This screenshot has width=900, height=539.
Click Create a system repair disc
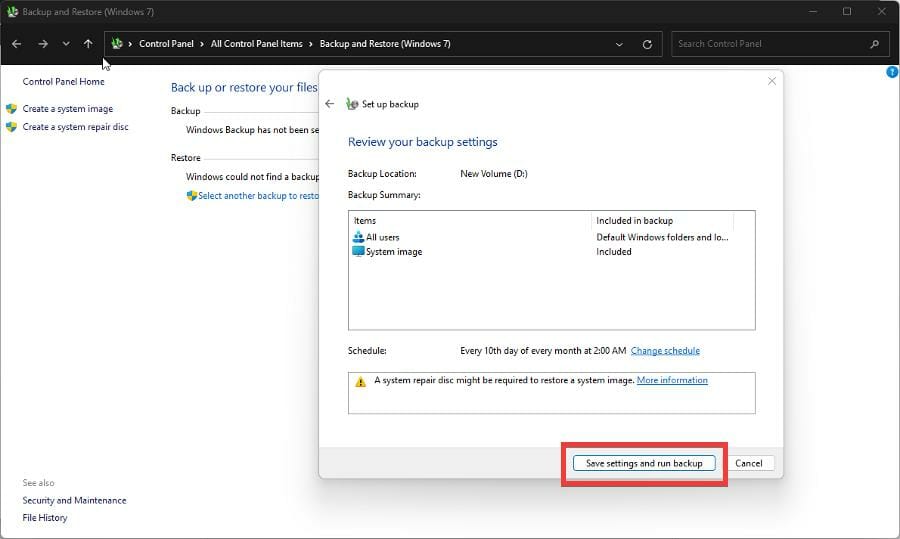click(x=75, y=127)
